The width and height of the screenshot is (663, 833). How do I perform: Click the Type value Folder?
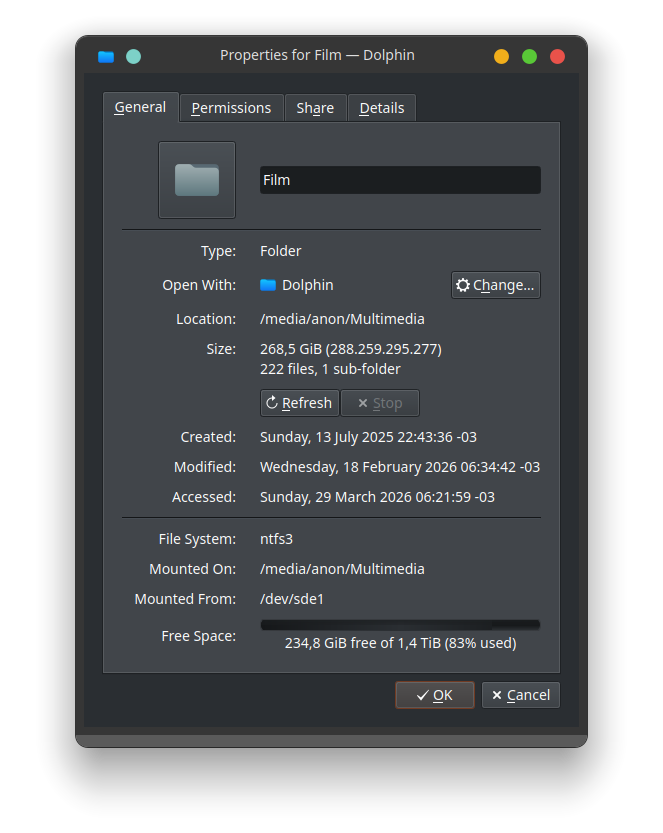[280, 251]
